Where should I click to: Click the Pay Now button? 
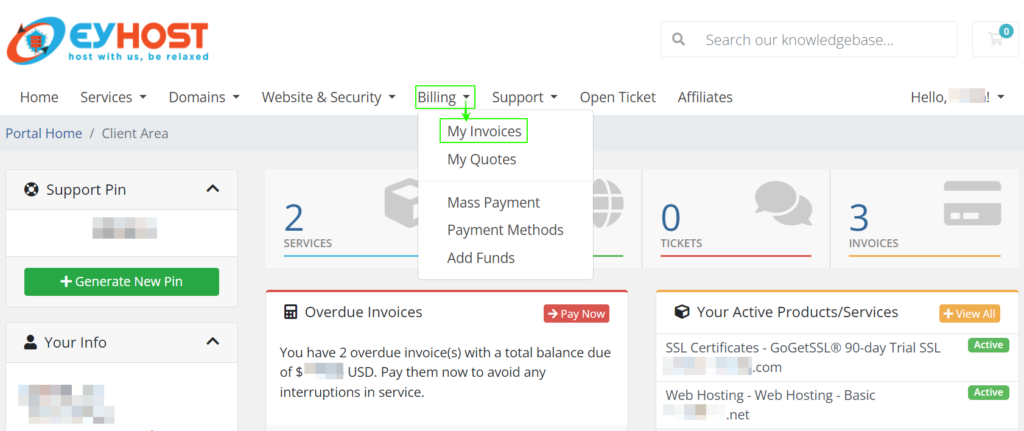pyautogui.click(x=576, y=313)
